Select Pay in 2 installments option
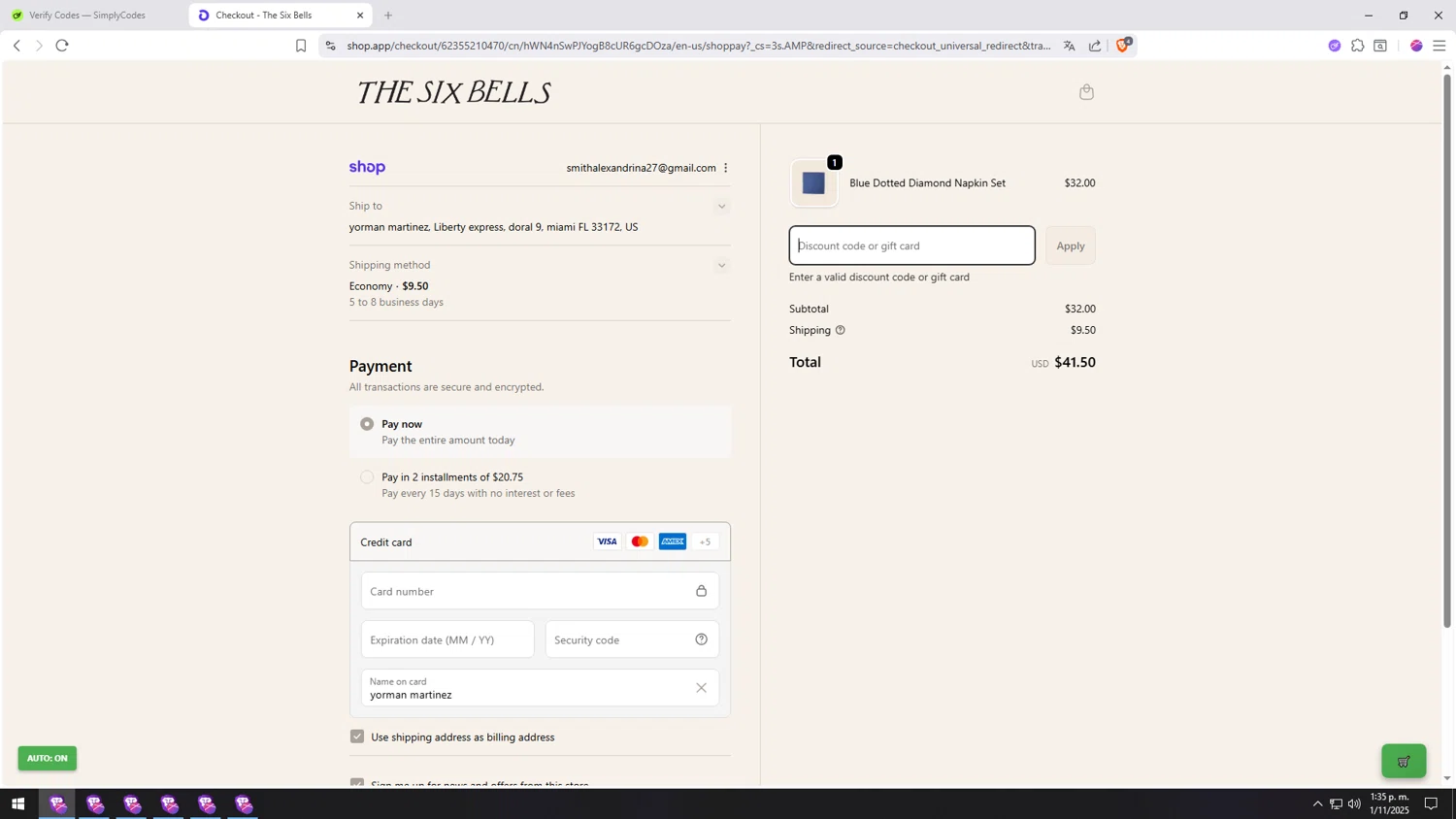This screenshot has height=819, width=1456. (367, 477)
